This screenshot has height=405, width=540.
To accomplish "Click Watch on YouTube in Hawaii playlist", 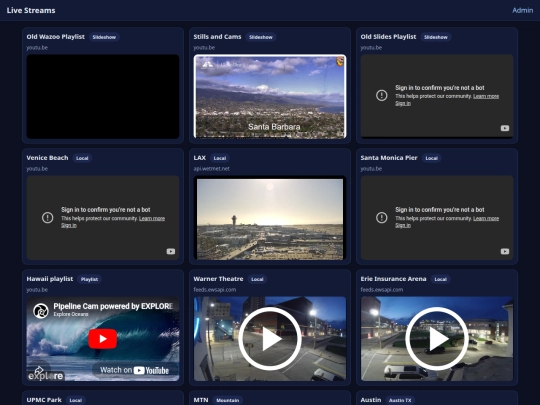I will [x=134, y=370].
